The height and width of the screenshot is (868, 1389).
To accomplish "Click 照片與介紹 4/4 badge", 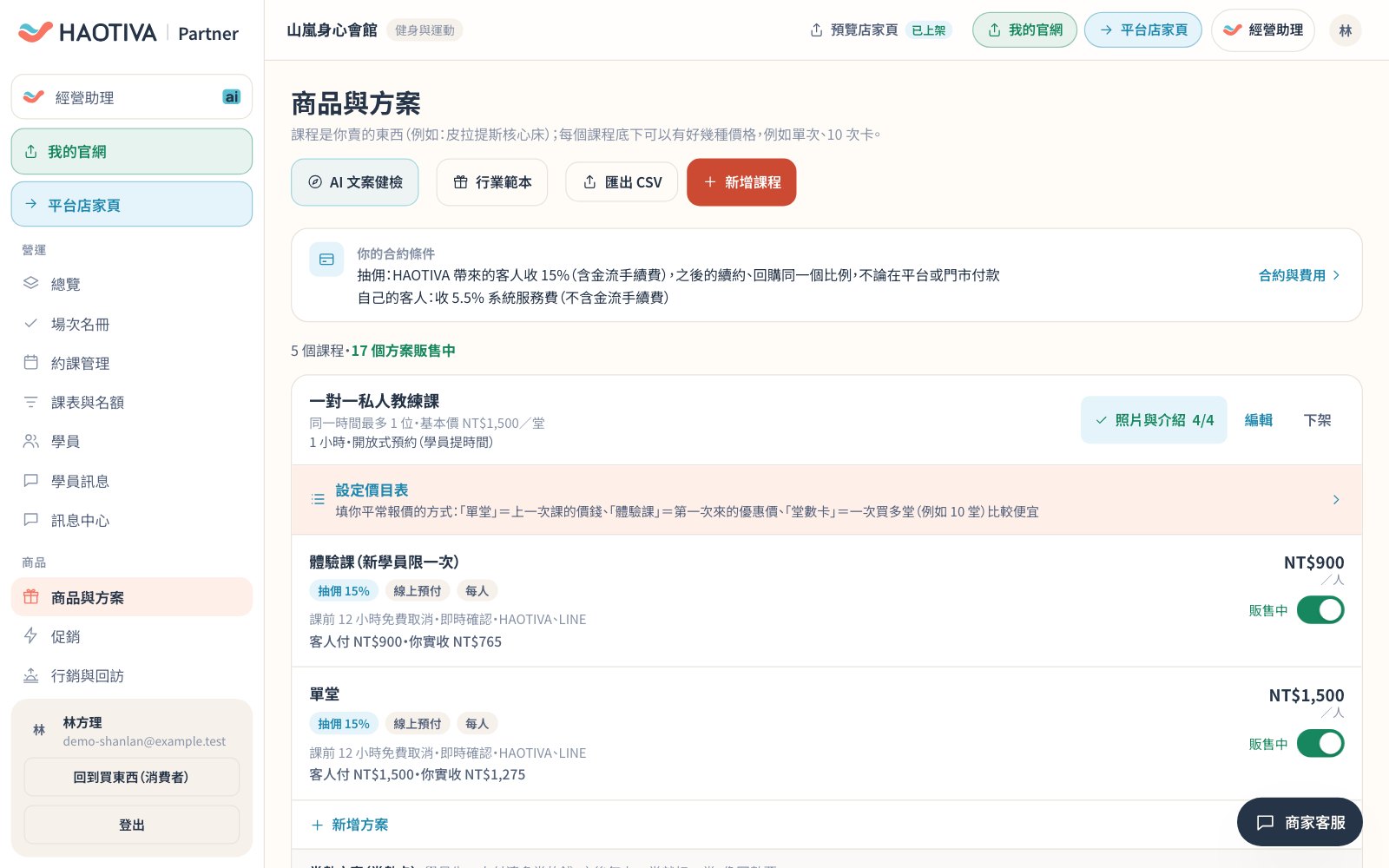I will tap(1154, 420).
